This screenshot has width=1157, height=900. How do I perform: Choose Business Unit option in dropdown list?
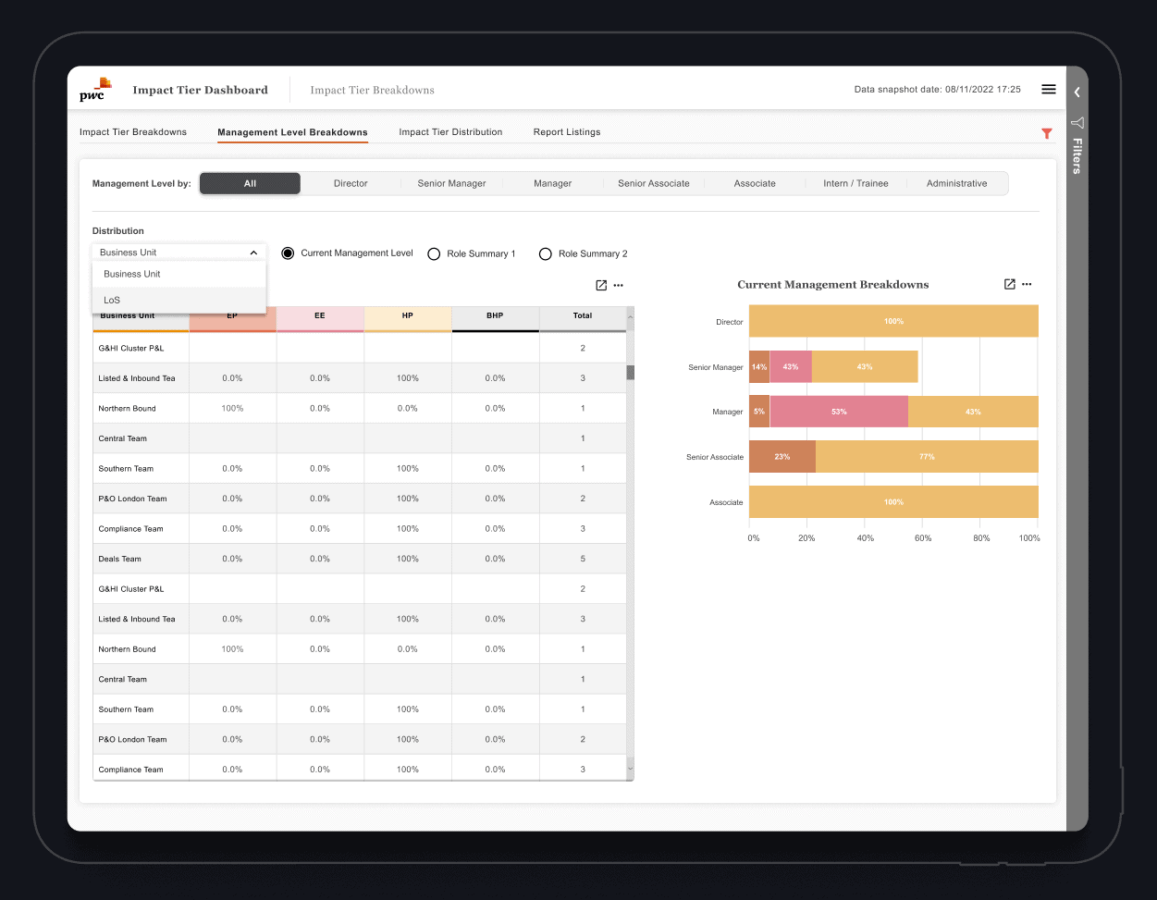tap(132, 274)
